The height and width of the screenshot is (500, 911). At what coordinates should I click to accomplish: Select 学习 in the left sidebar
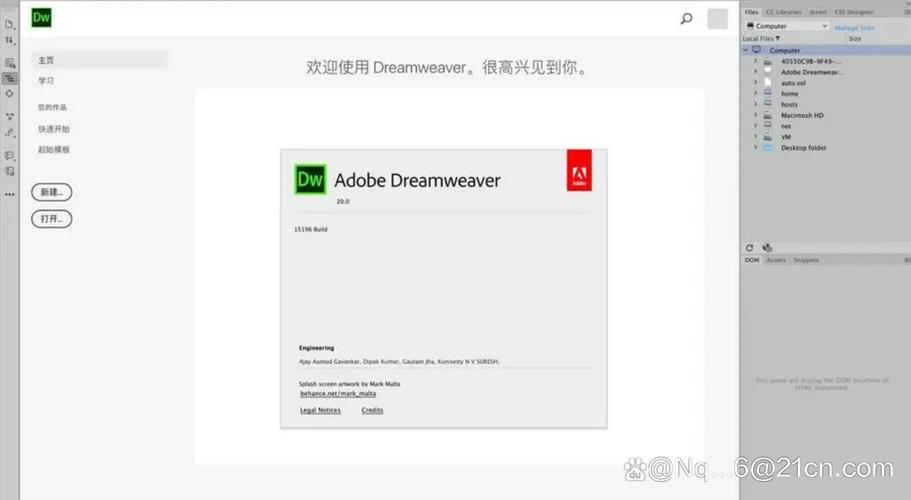coord(46,81)
